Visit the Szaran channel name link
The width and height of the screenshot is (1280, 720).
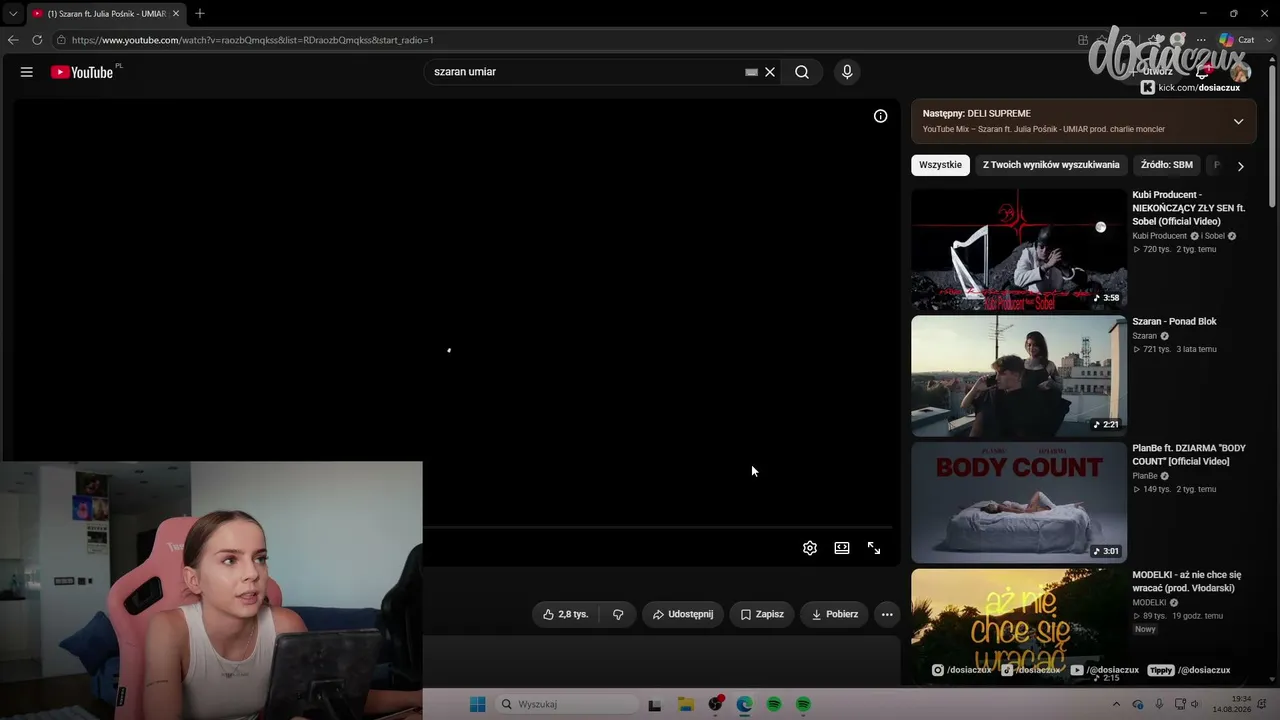point(1144,336)
